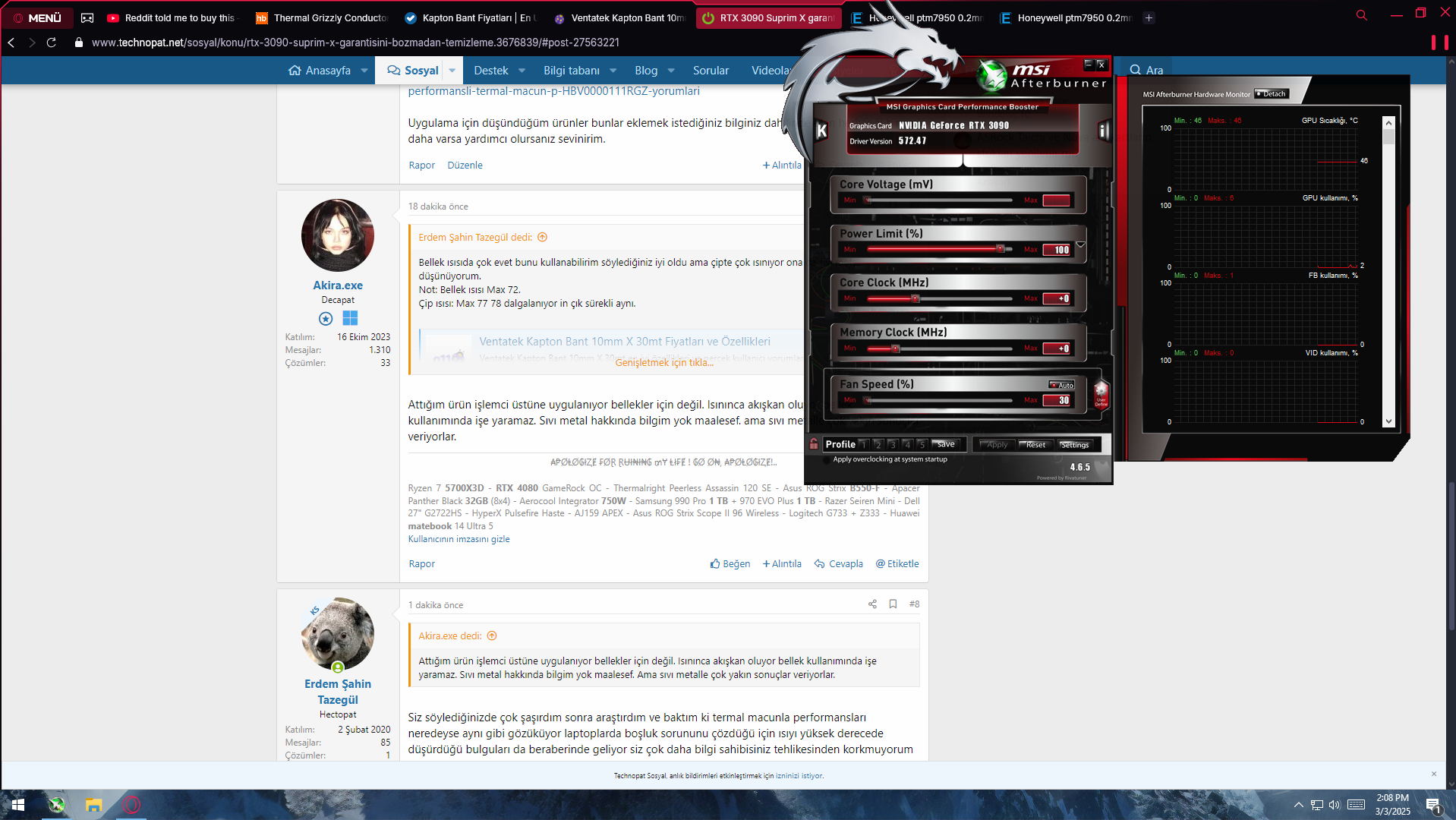Open File Explorer from the taskbar
The width and height of the screenshot is (1456, 820).
[x=93, y=805]
